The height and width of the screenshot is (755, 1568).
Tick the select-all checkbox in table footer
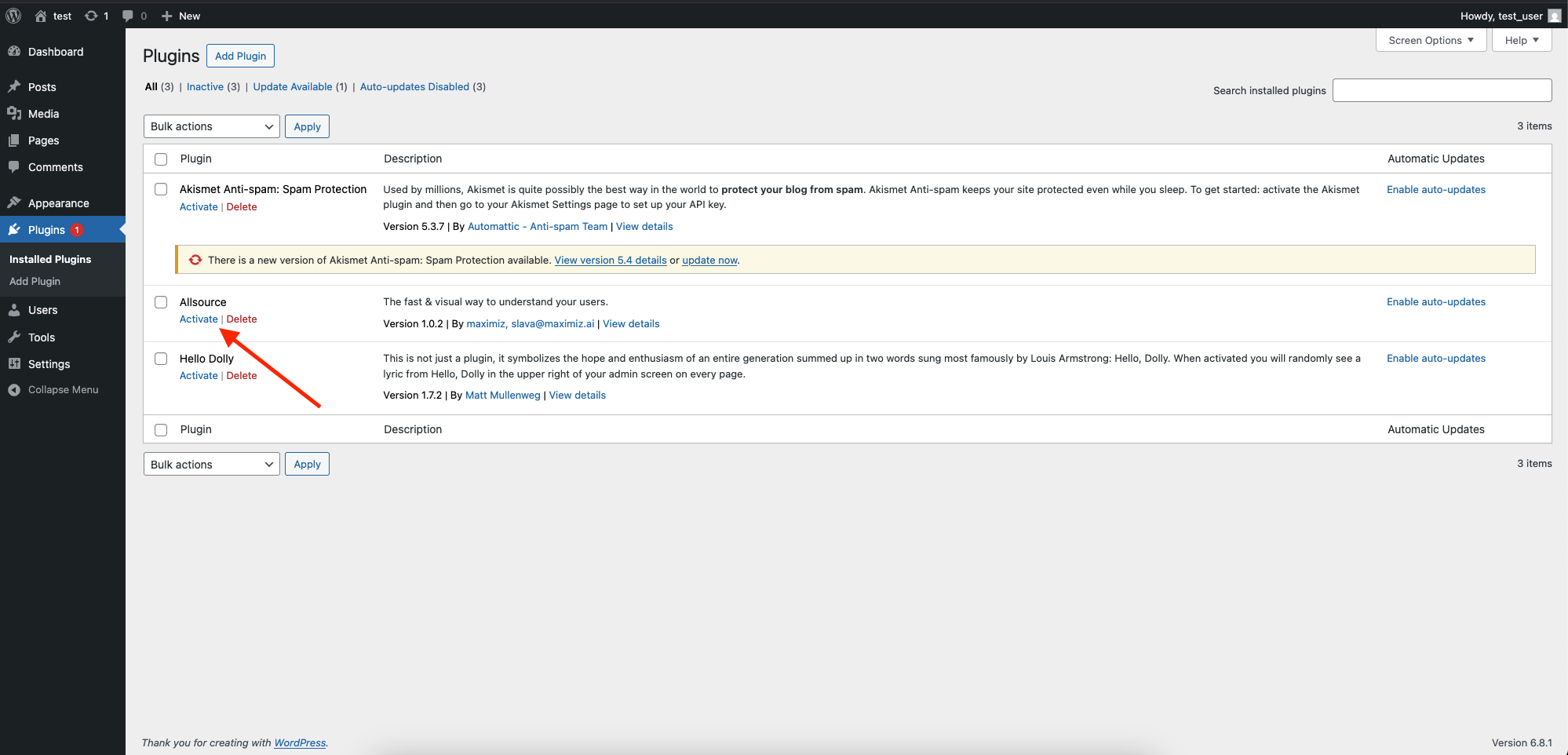pyautogui.click(x=161, y=430)
